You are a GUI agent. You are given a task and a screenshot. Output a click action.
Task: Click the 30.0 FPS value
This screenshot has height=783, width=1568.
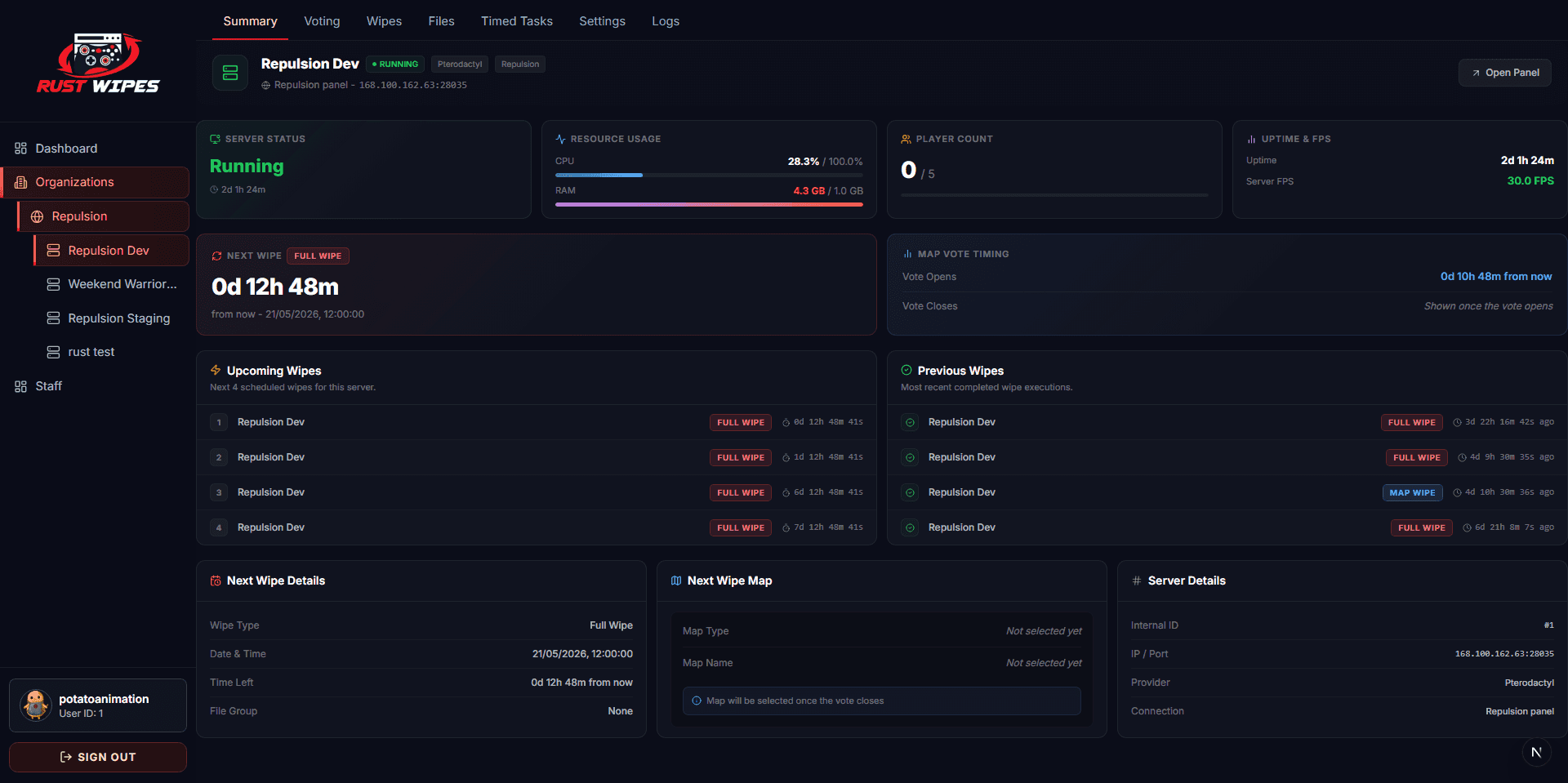click(1530, 180)
